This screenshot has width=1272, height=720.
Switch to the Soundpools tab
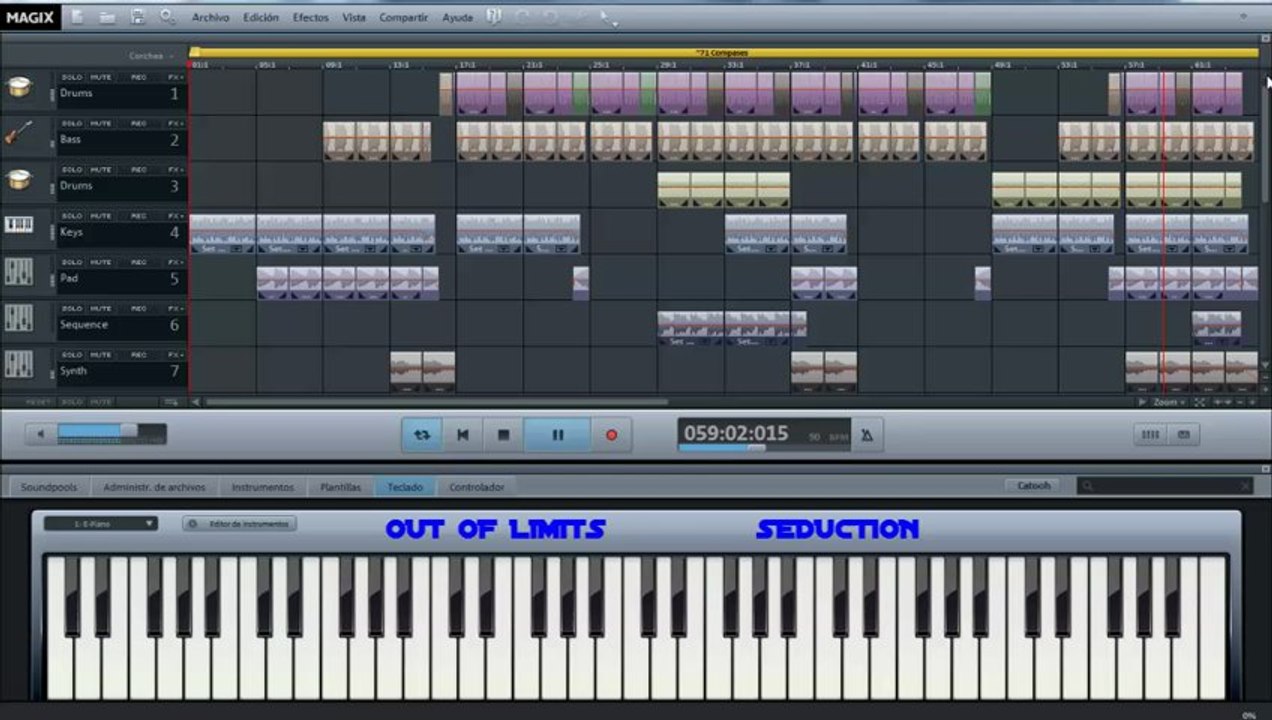pyautogui.click(x=49, y=487)
